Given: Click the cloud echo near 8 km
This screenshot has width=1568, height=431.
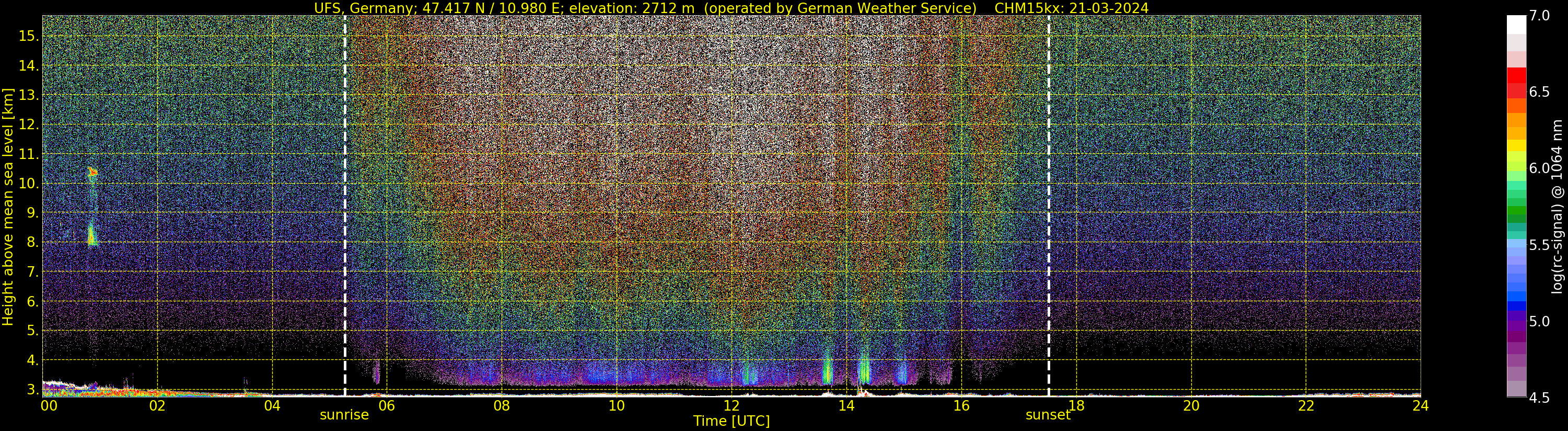Looking at the screenshot, I should [92, 236].
